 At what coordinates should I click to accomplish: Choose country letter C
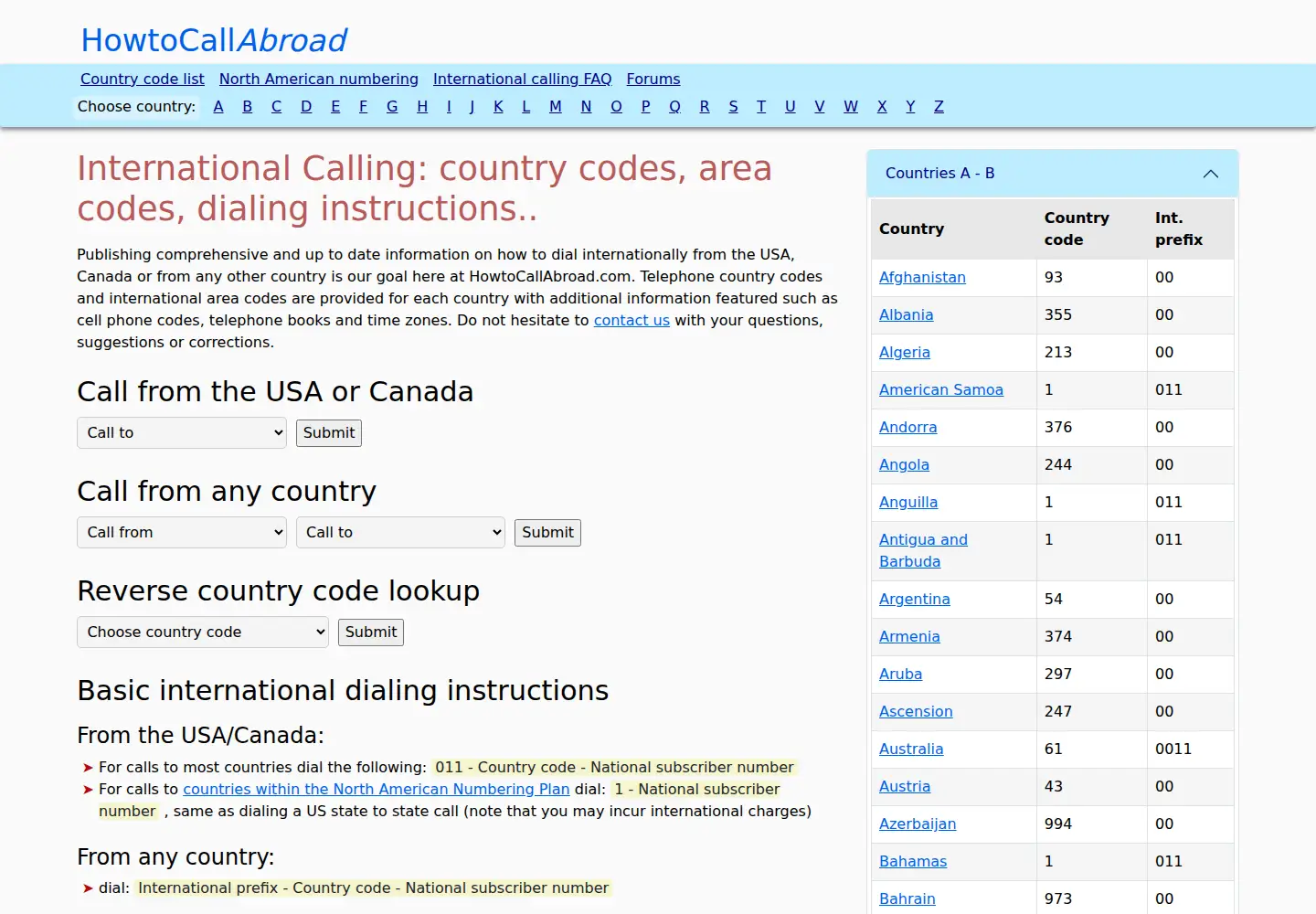tap(277, 107)
